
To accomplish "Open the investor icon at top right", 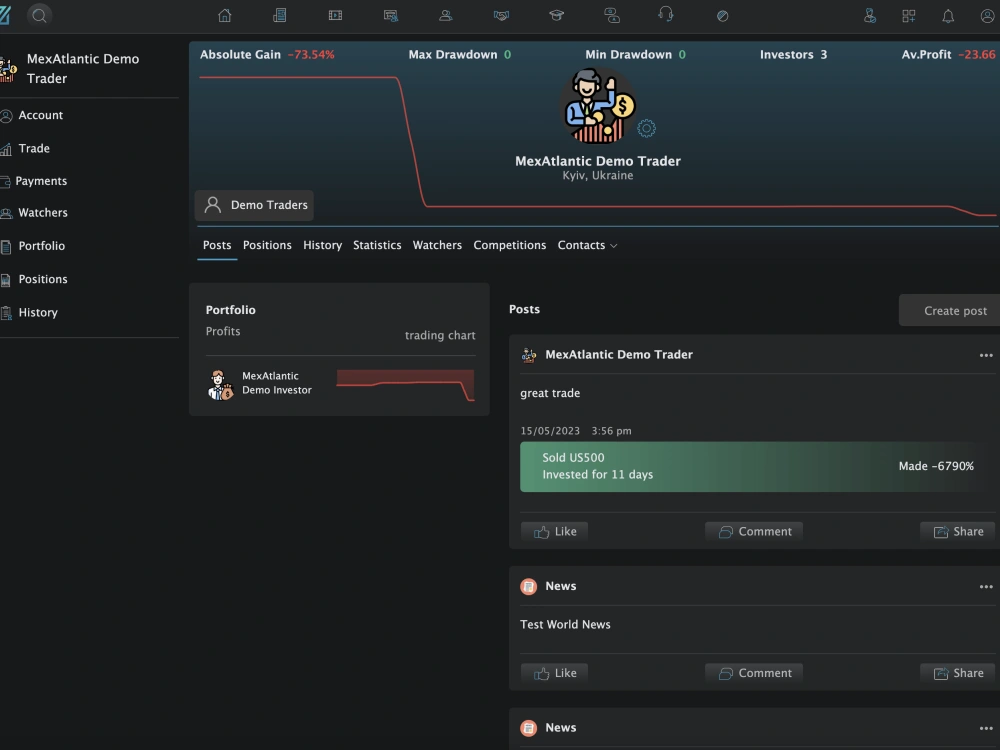I will point(870,16).
